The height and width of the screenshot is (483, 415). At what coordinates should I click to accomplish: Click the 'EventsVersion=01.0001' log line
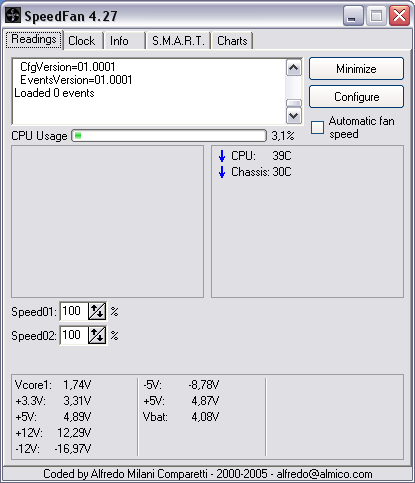76,80
